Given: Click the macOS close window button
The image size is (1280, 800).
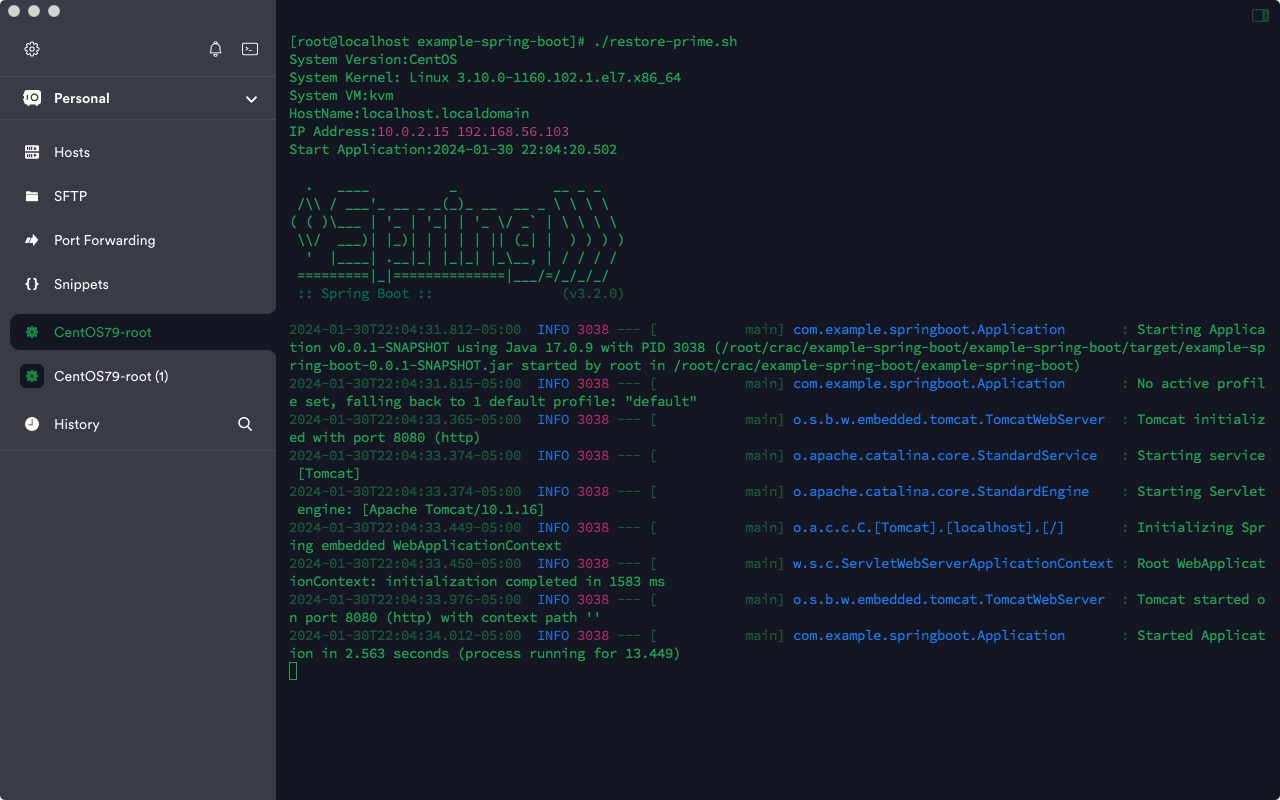Looking at the screenshot, I should pyautogui.click(x=14, y=11).
